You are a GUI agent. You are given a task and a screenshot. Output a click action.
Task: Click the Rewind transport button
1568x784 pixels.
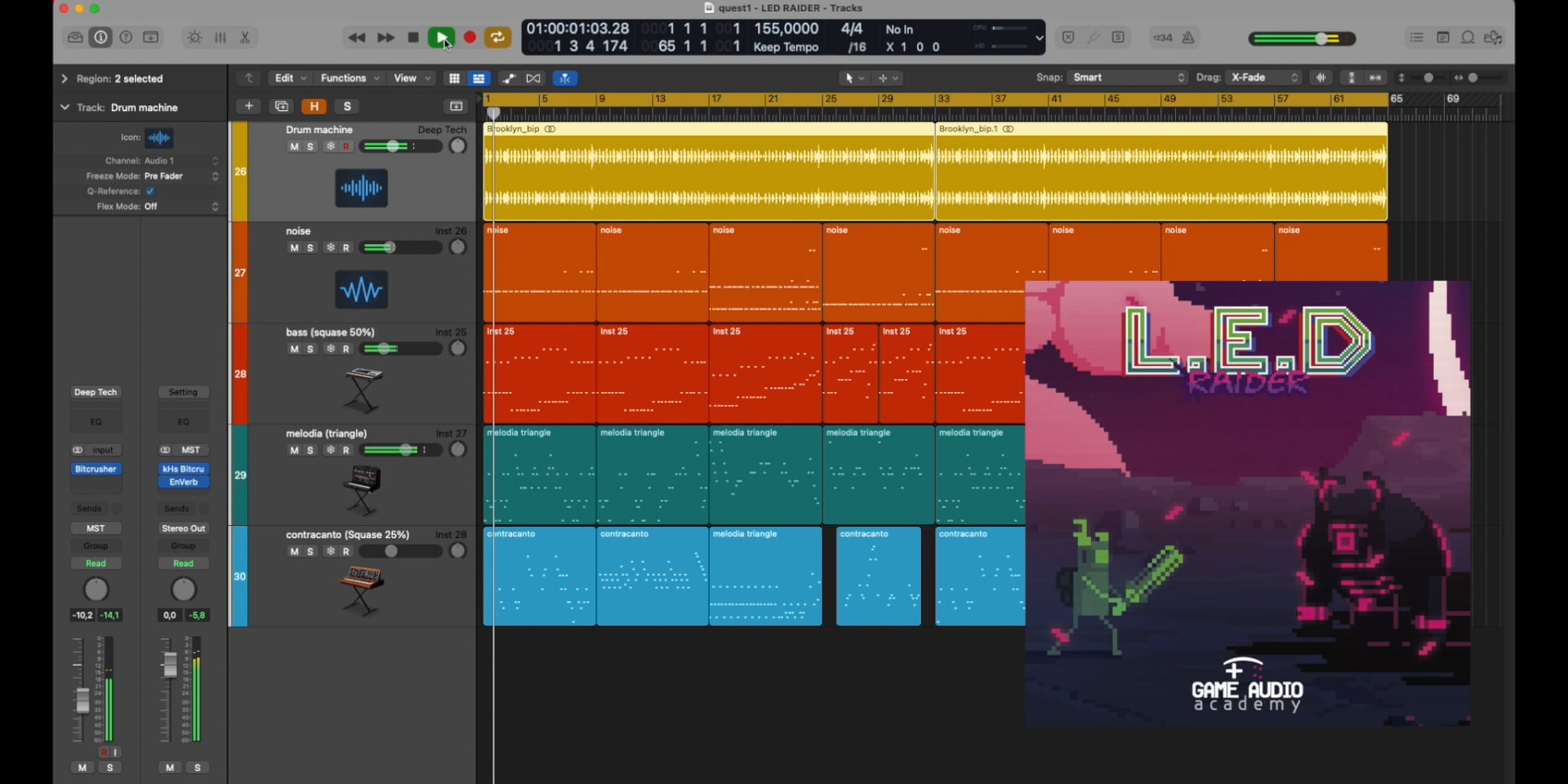356,38
